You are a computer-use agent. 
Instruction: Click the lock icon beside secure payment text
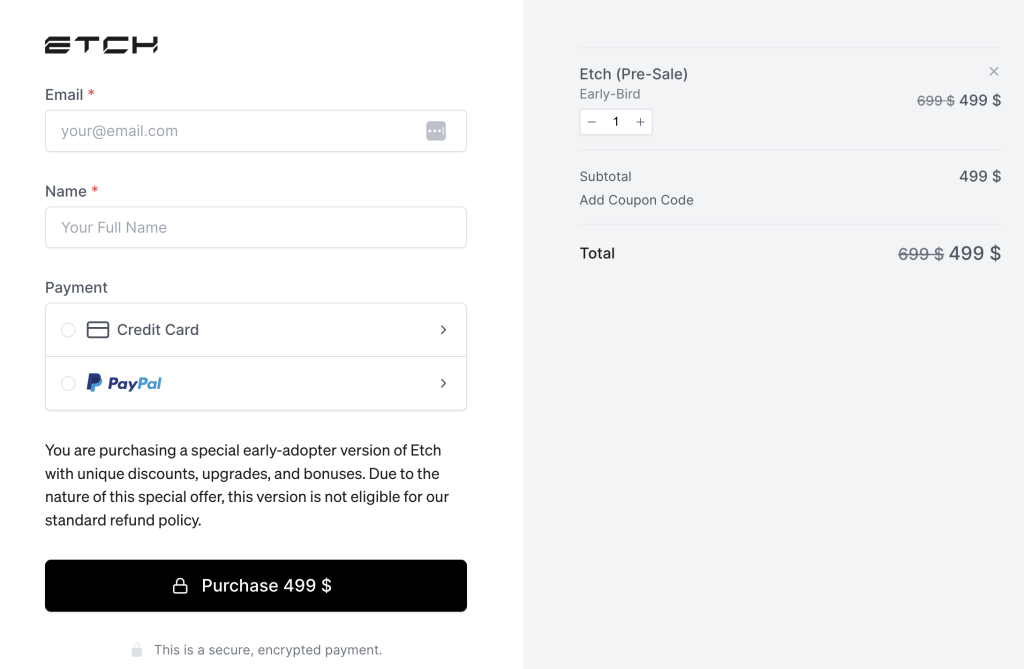(136, 649)
